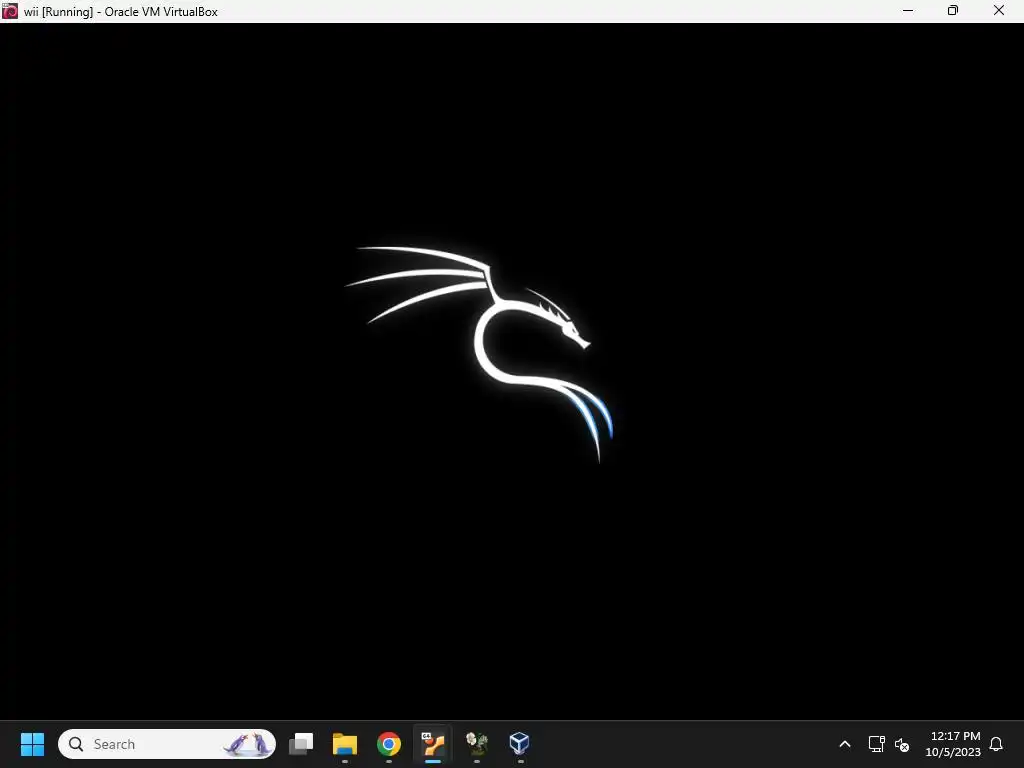Open the notifications bell icon
Viewport: 1024px width, 768px height.
point(996,744)
